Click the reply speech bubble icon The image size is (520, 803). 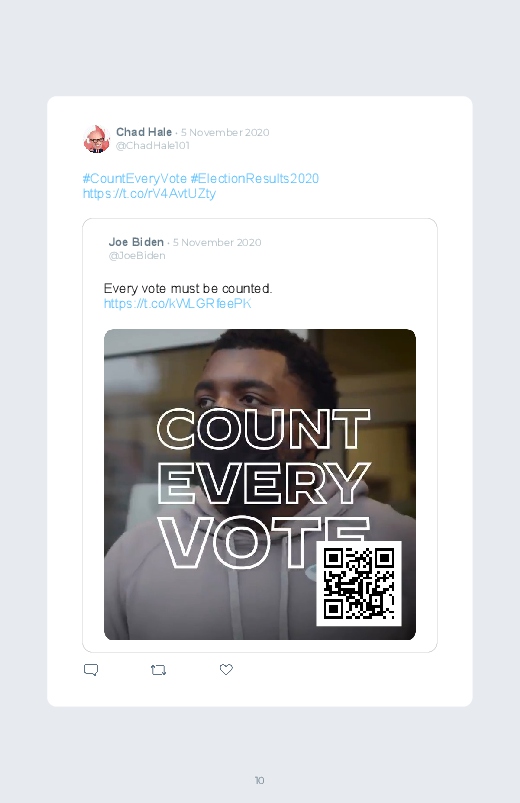coord(91,670)
